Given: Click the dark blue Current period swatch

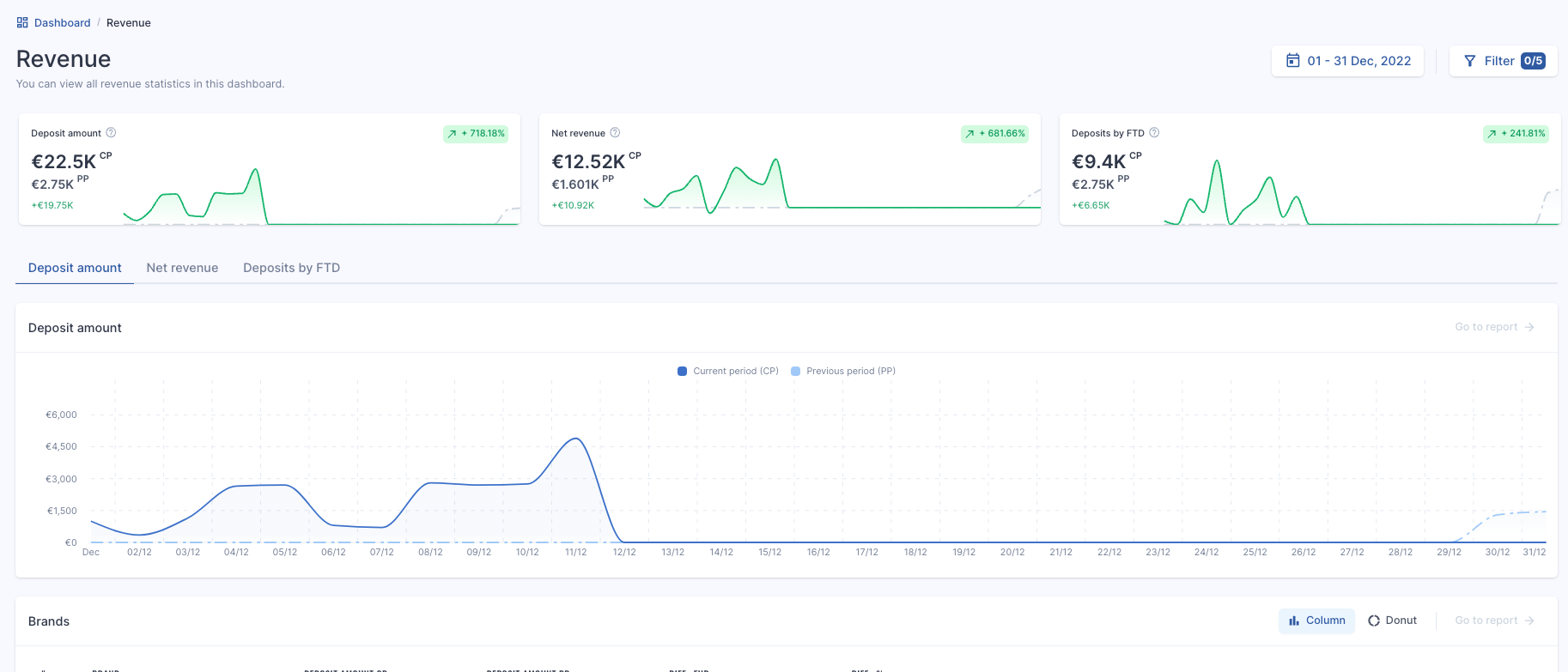Looking at the screenshot, I should (682, 372).
